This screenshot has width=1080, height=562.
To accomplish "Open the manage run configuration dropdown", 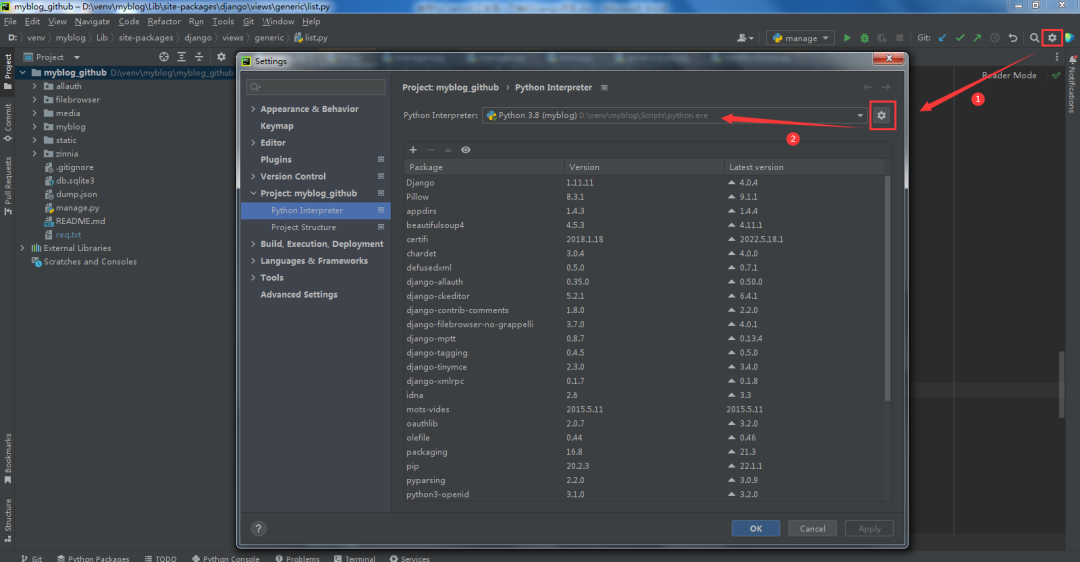I will 800,38.
